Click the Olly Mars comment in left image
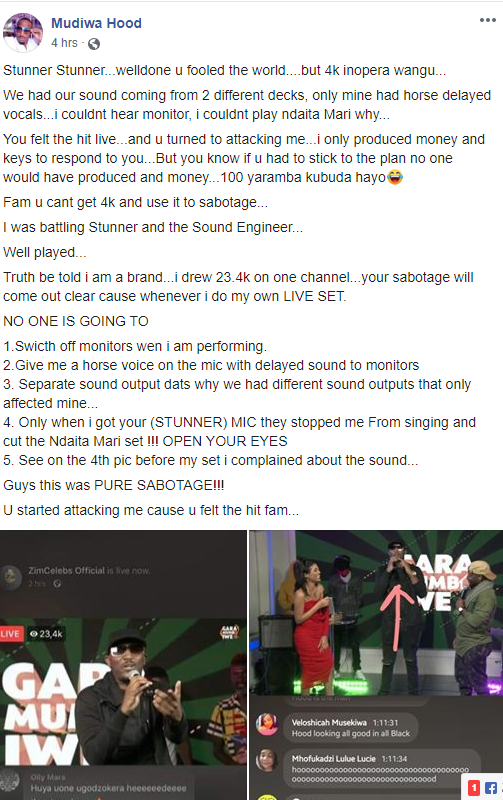 click(x=108, y=783)
